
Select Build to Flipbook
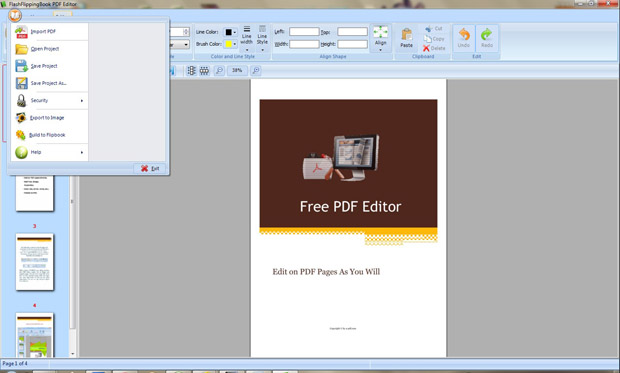[x=49, y=135]
